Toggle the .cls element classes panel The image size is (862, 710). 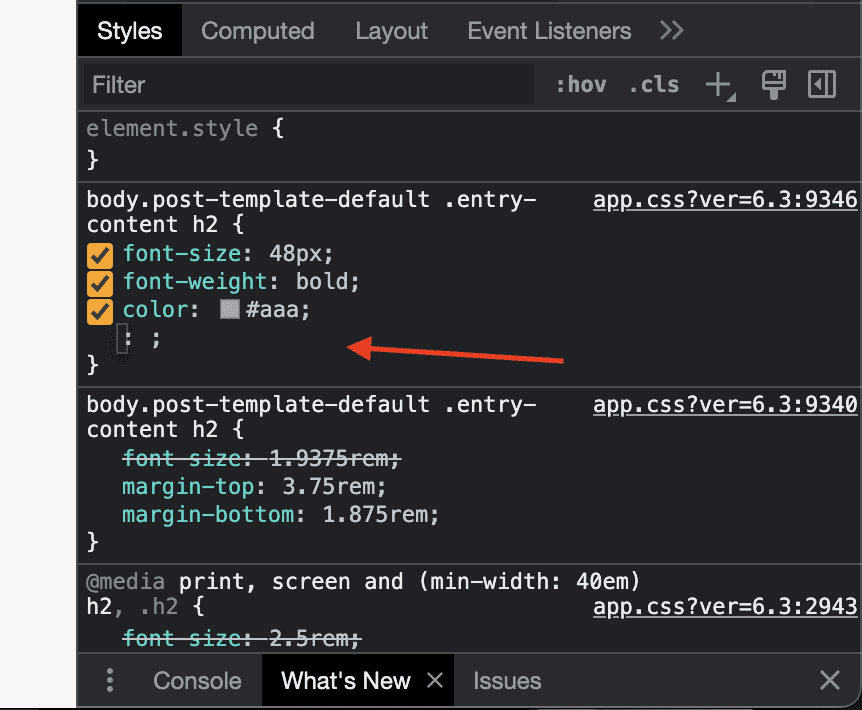pos(654,85)
